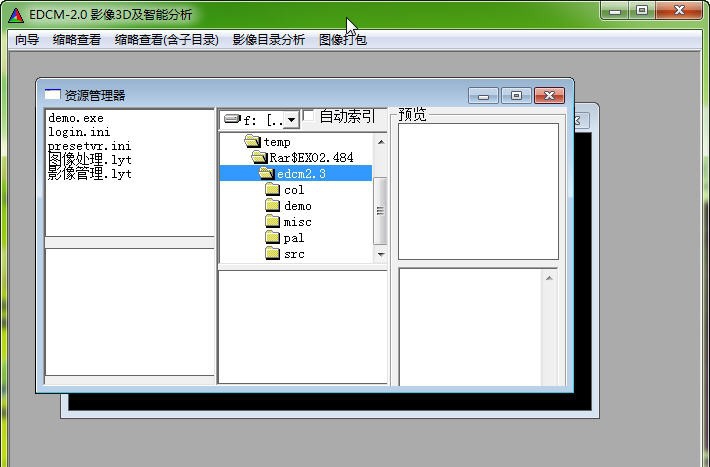Select the edcm2.3 folder row
The height and width of the screenshot is (467, 710).
click(x=296, y=173)
